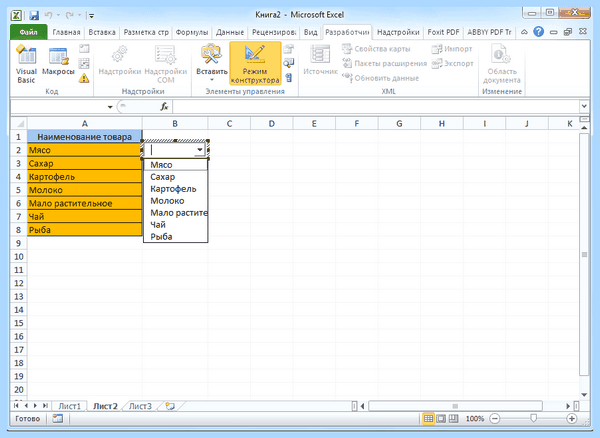The width and height of the screenshot is (600, 438).
Task: Click the Insert Worksheet tab icon
Action: click(170, 406)
